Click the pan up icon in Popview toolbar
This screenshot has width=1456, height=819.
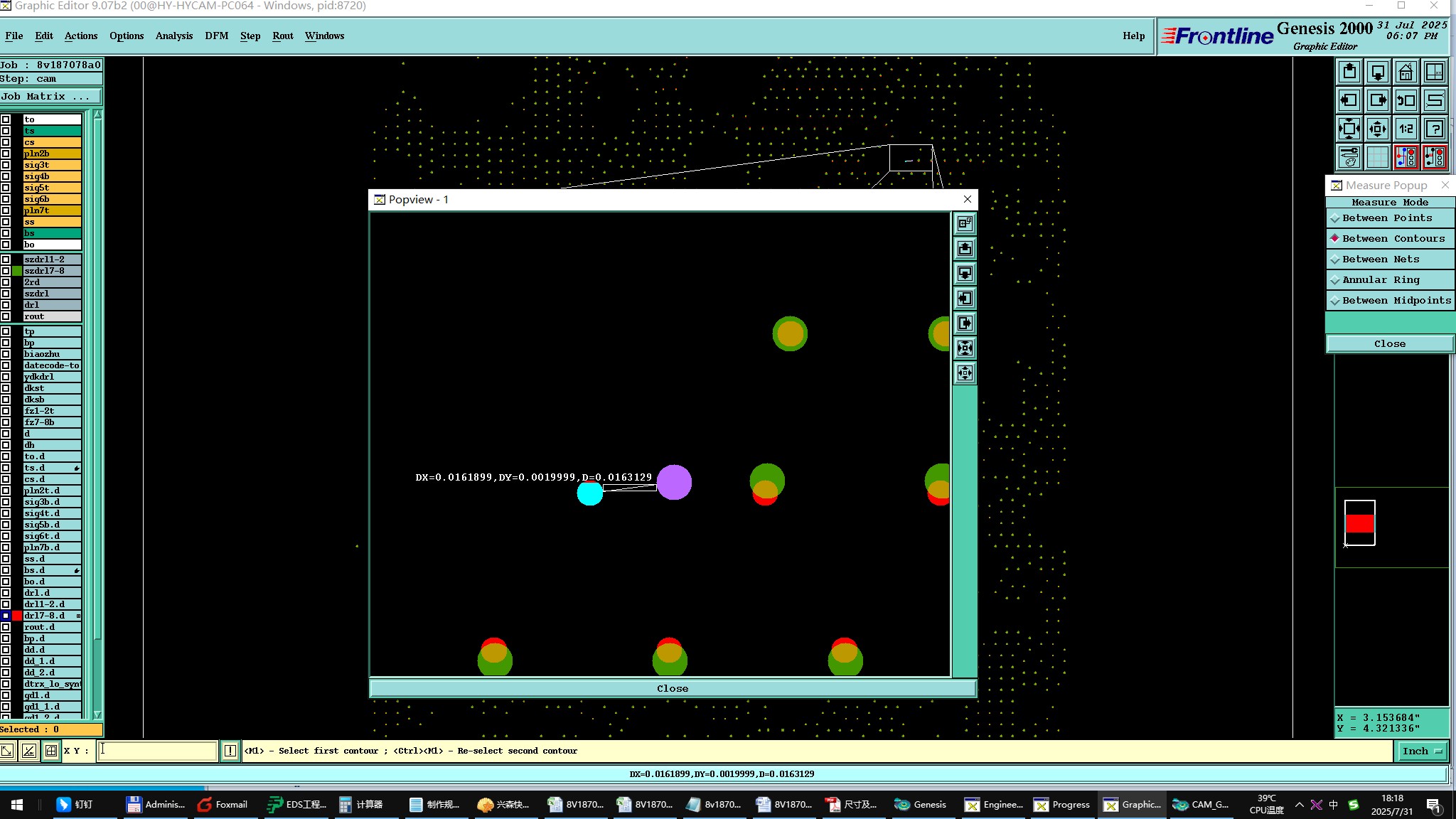(x=965, y=249)
